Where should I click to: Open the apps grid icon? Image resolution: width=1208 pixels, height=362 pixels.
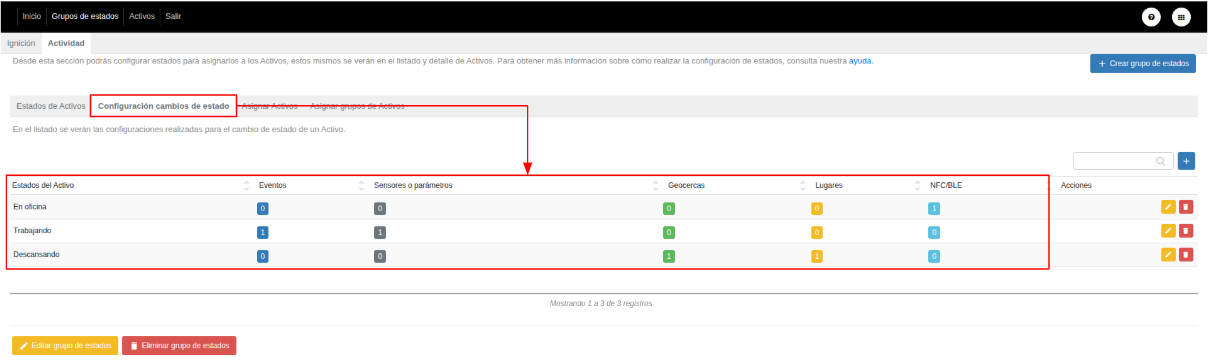(1181, 17)
